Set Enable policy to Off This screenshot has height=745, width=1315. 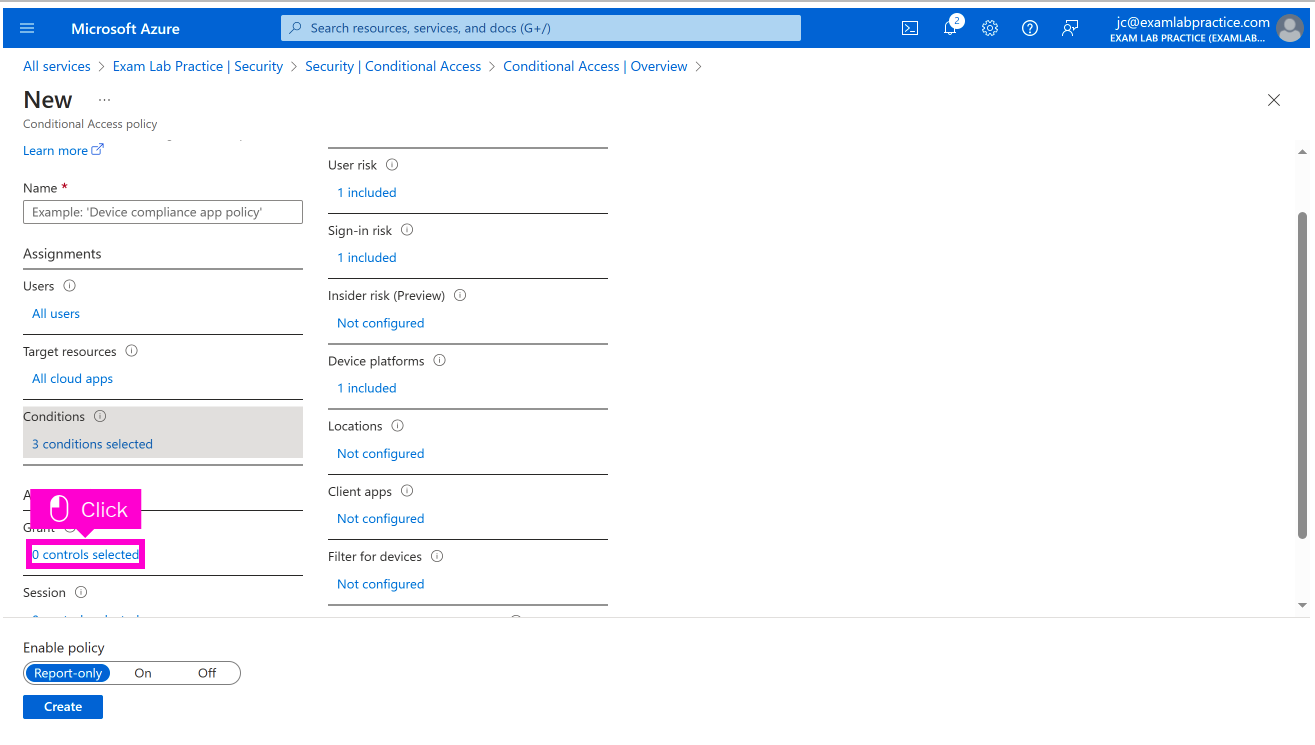(x=207, y=673)
